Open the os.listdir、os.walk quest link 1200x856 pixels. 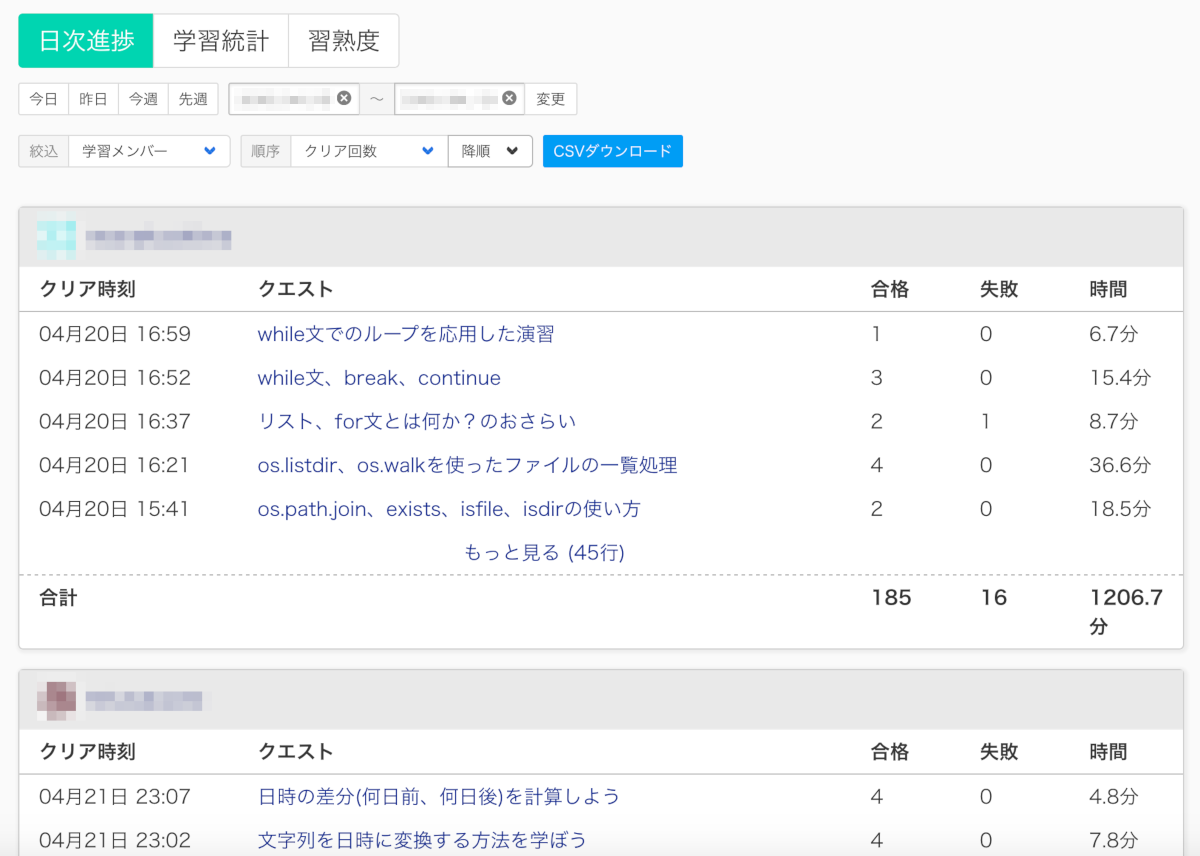(x=467, y=465)
